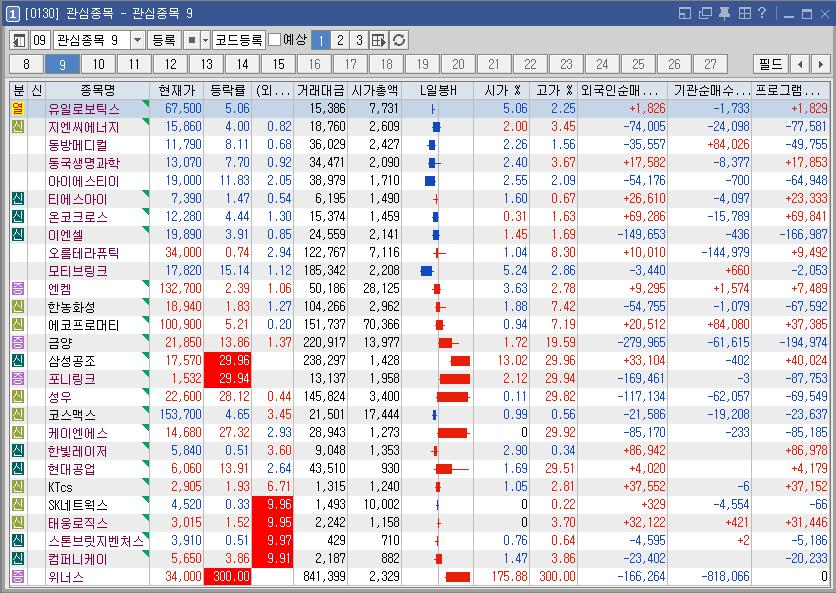This screenshot has width=836, height=593.
Task: Select page toggle 1
Action: tap(320, 40)
